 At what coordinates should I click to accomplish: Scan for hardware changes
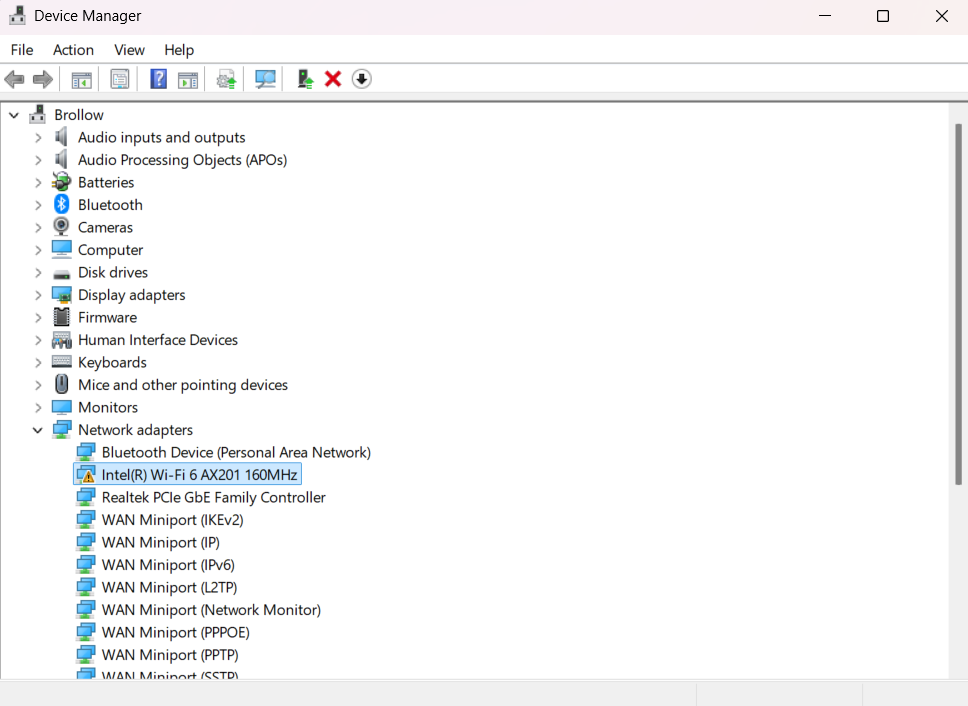click(x=265, y=79)
